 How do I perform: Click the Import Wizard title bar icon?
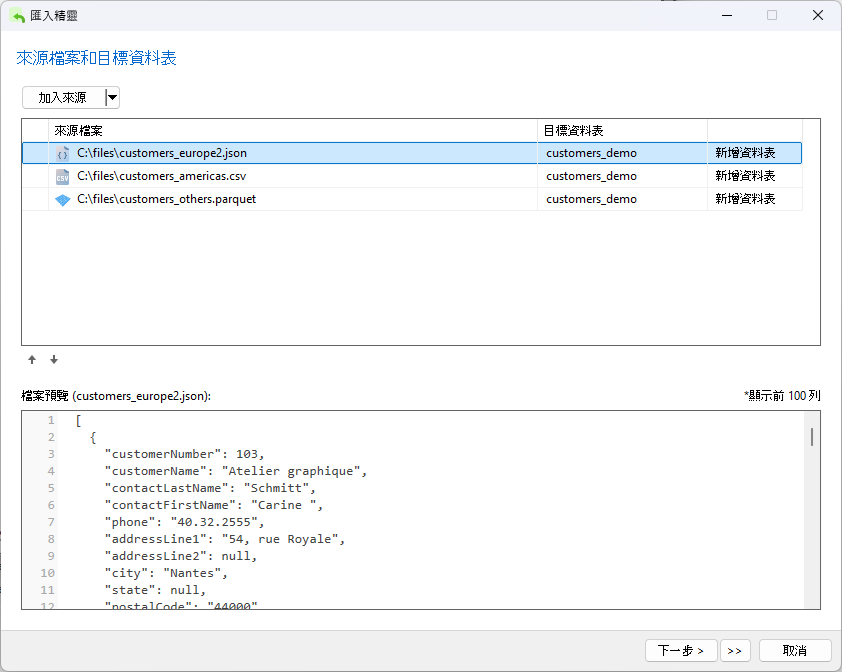point(18,16)
